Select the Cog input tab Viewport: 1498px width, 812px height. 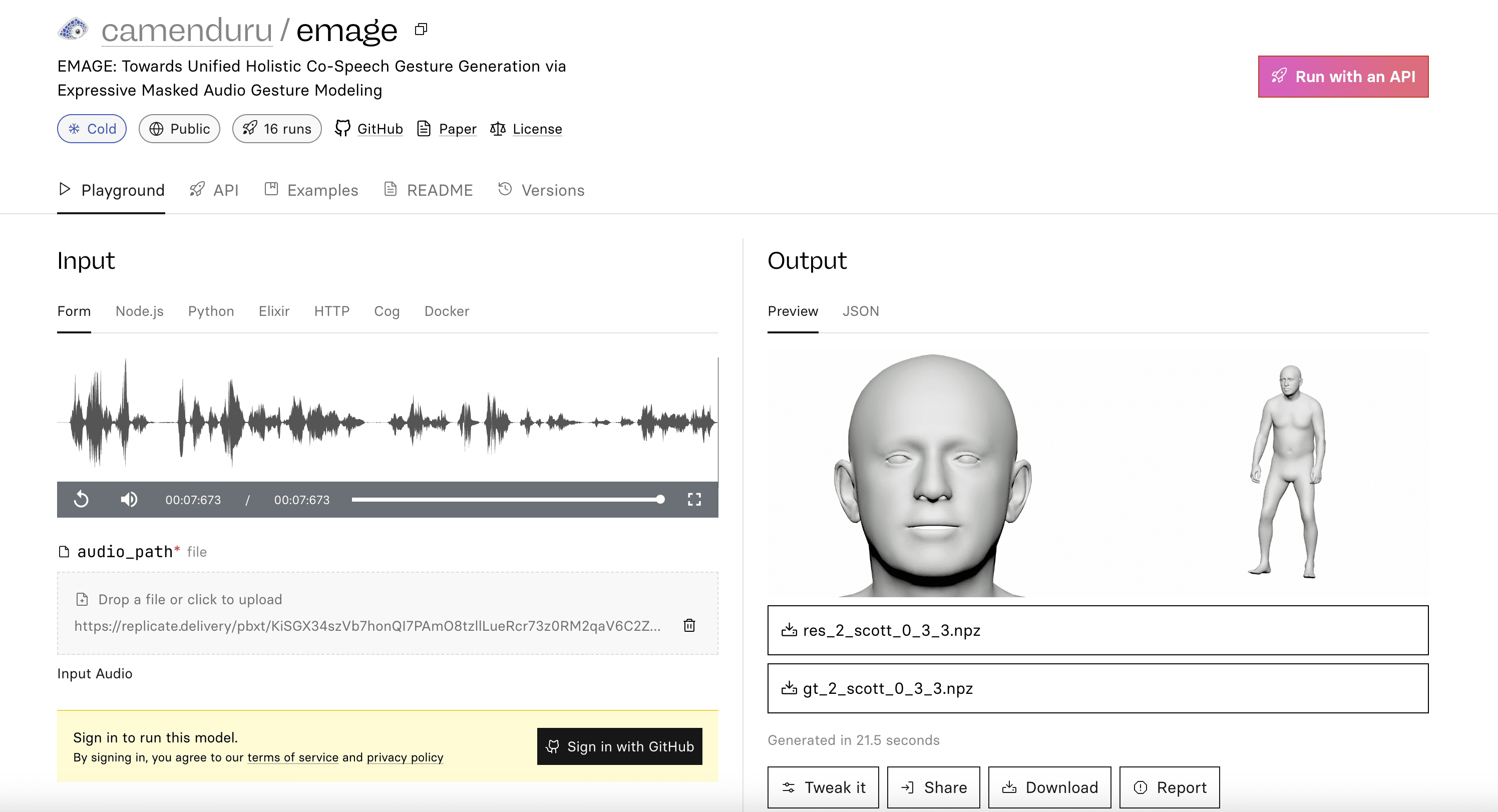(x=387, y=311)
